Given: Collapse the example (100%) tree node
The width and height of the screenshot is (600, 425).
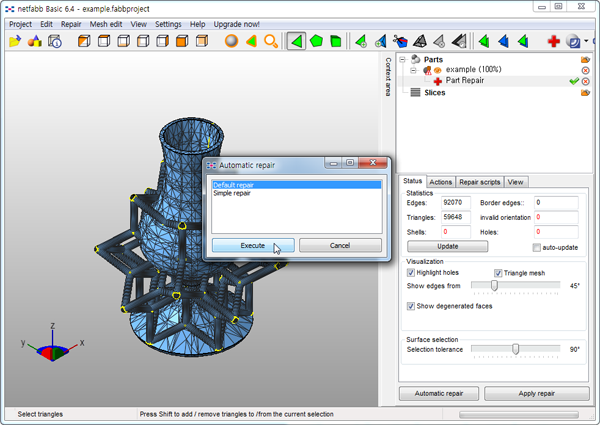Looking at the screenshot, I should [x=413, y=70].
